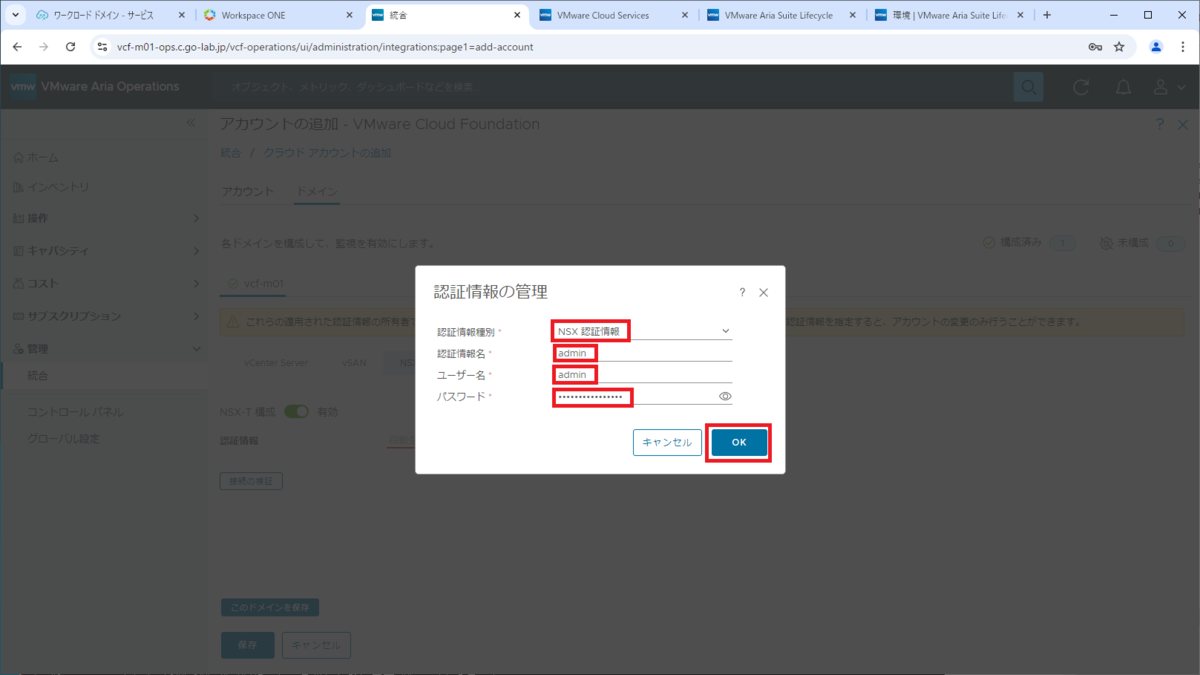Toggle the NSX-T 構成 switch
Viewport: 1200px width, 675px height.
[x=297, y=411]
